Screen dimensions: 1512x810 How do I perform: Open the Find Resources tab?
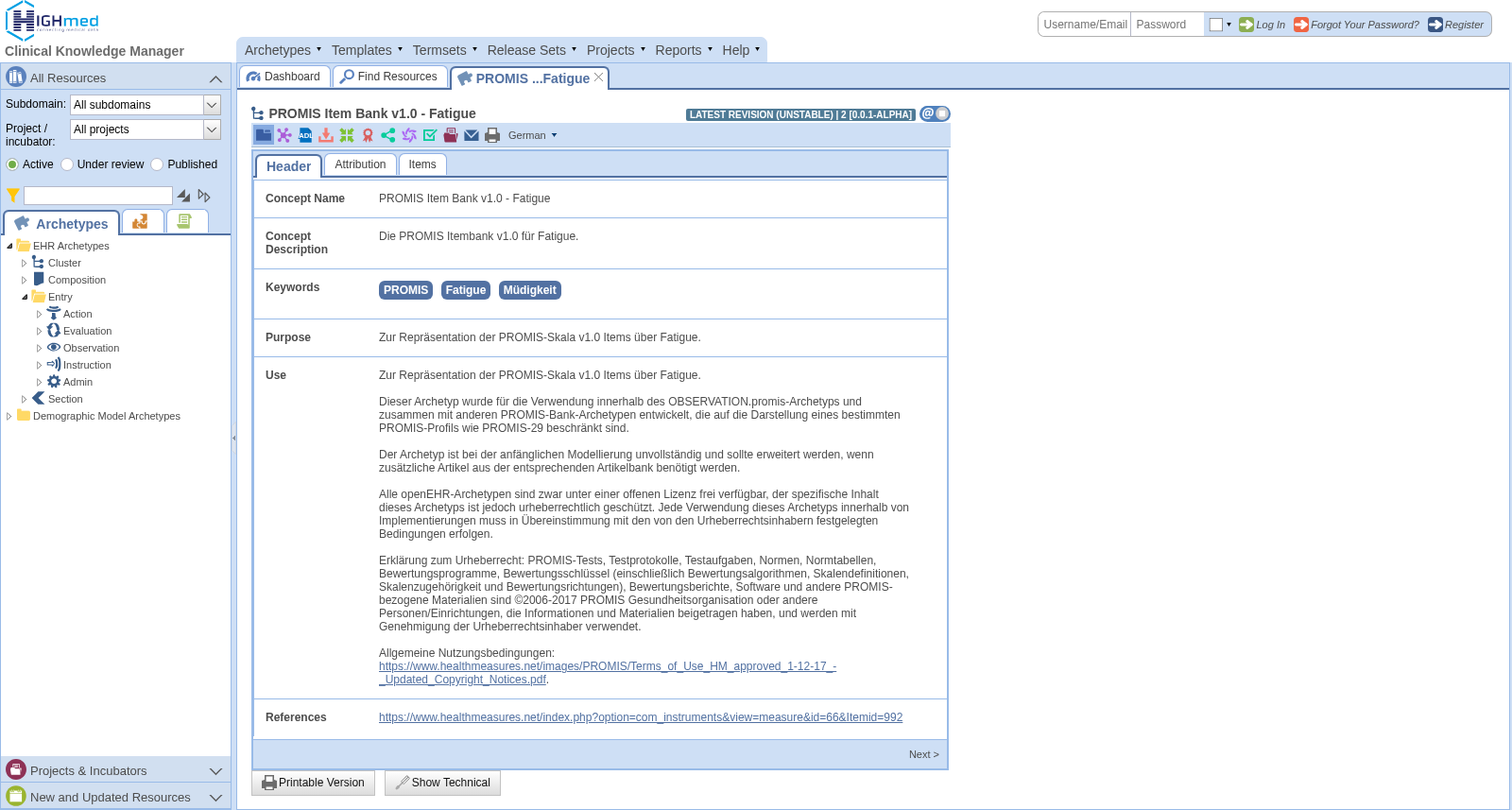pos(389,77)
